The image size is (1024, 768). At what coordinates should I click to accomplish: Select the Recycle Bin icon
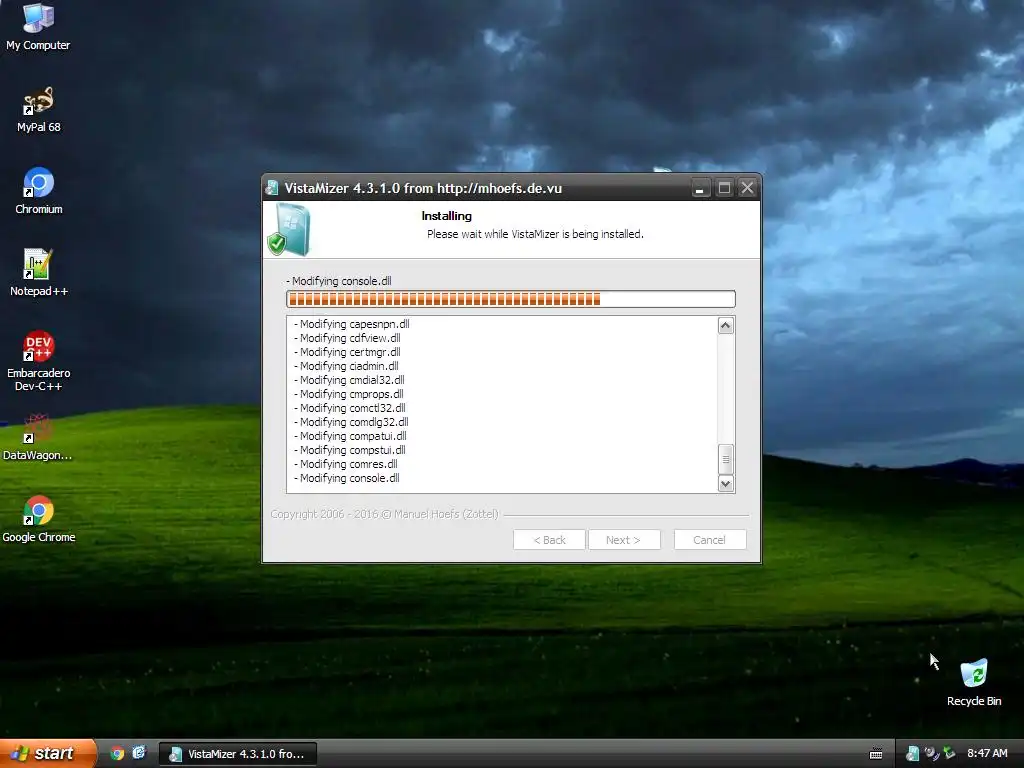tap(974, 683)
